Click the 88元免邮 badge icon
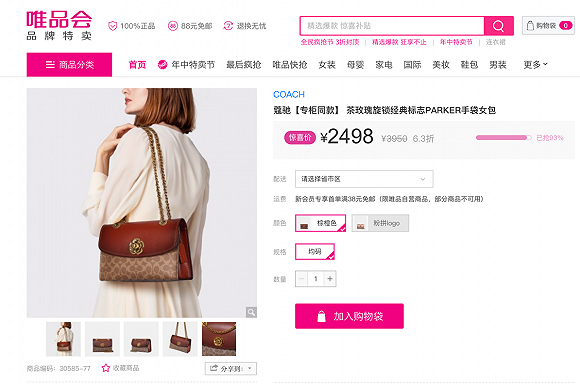The image size is (580, 384). [x=173, y=26]
